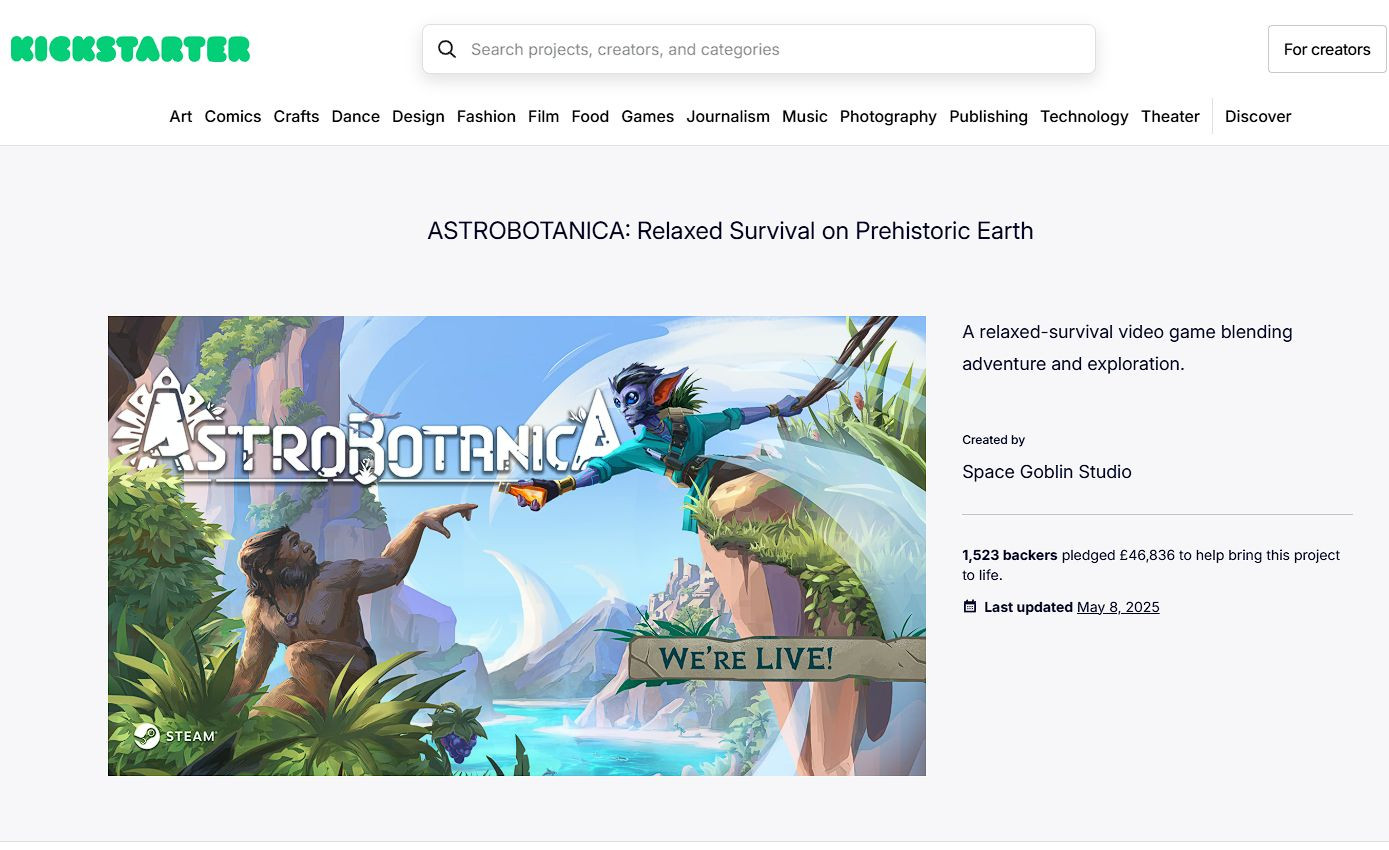Image resolution: width=1389 pixels, height=850 pixels.
Task: Browse the Games category
Action: point(648,116)
